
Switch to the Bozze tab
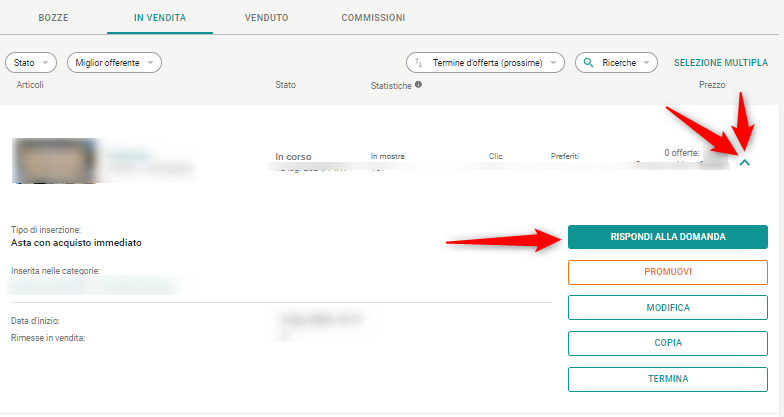60,18
